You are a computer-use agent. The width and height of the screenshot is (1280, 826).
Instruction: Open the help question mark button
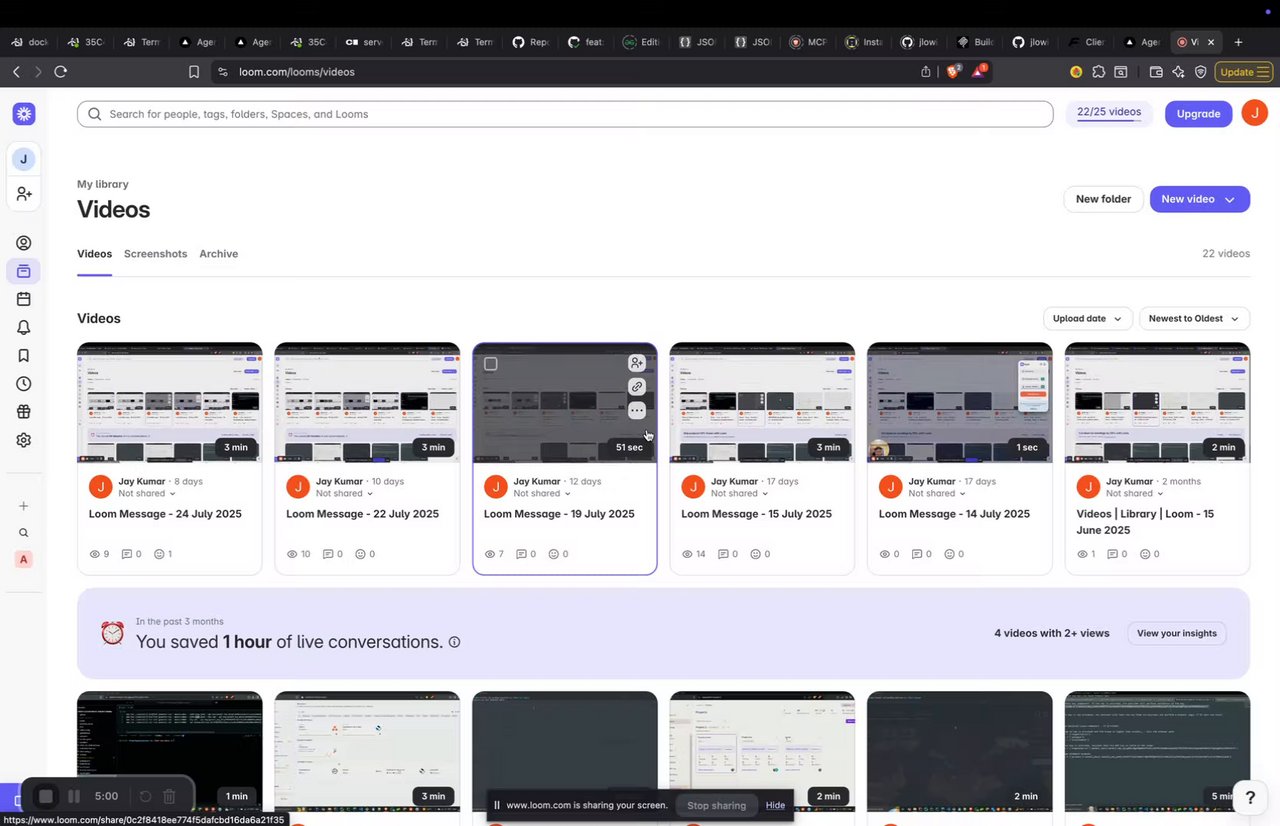(x=1250, y=797)
